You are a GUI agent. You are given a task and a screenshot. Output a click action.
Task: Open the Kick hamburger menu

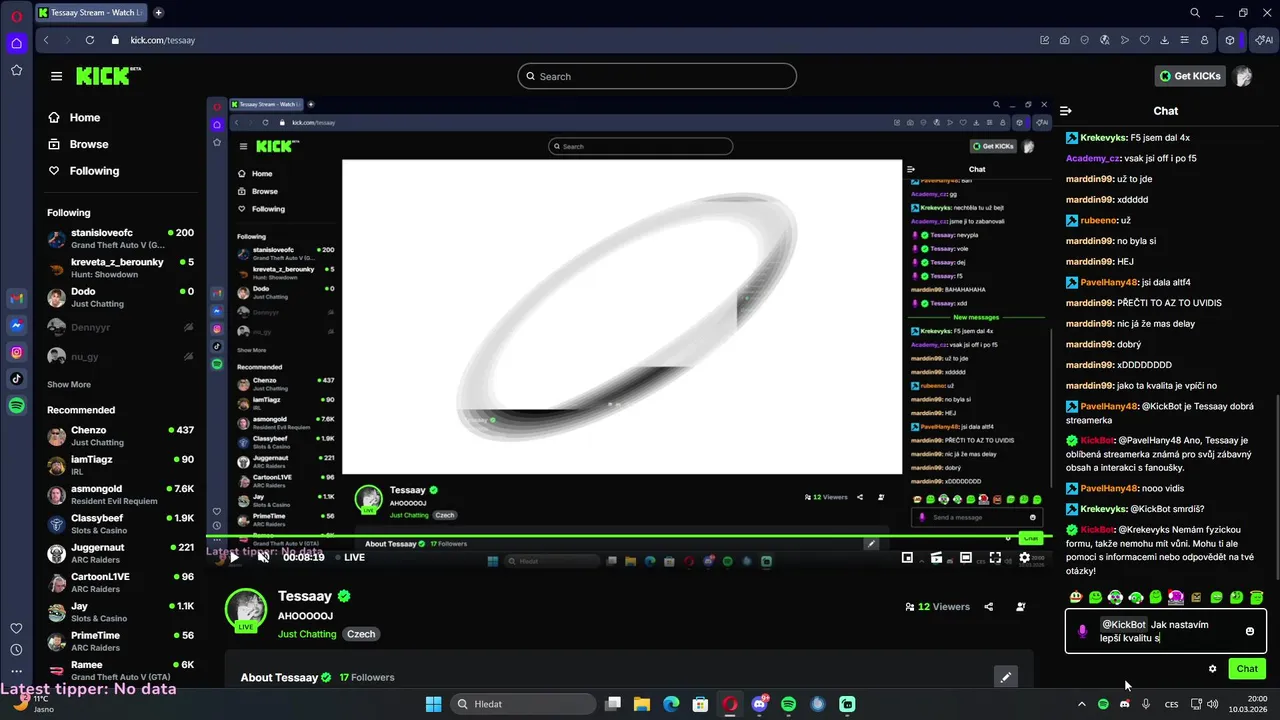[x=56, y=76]
